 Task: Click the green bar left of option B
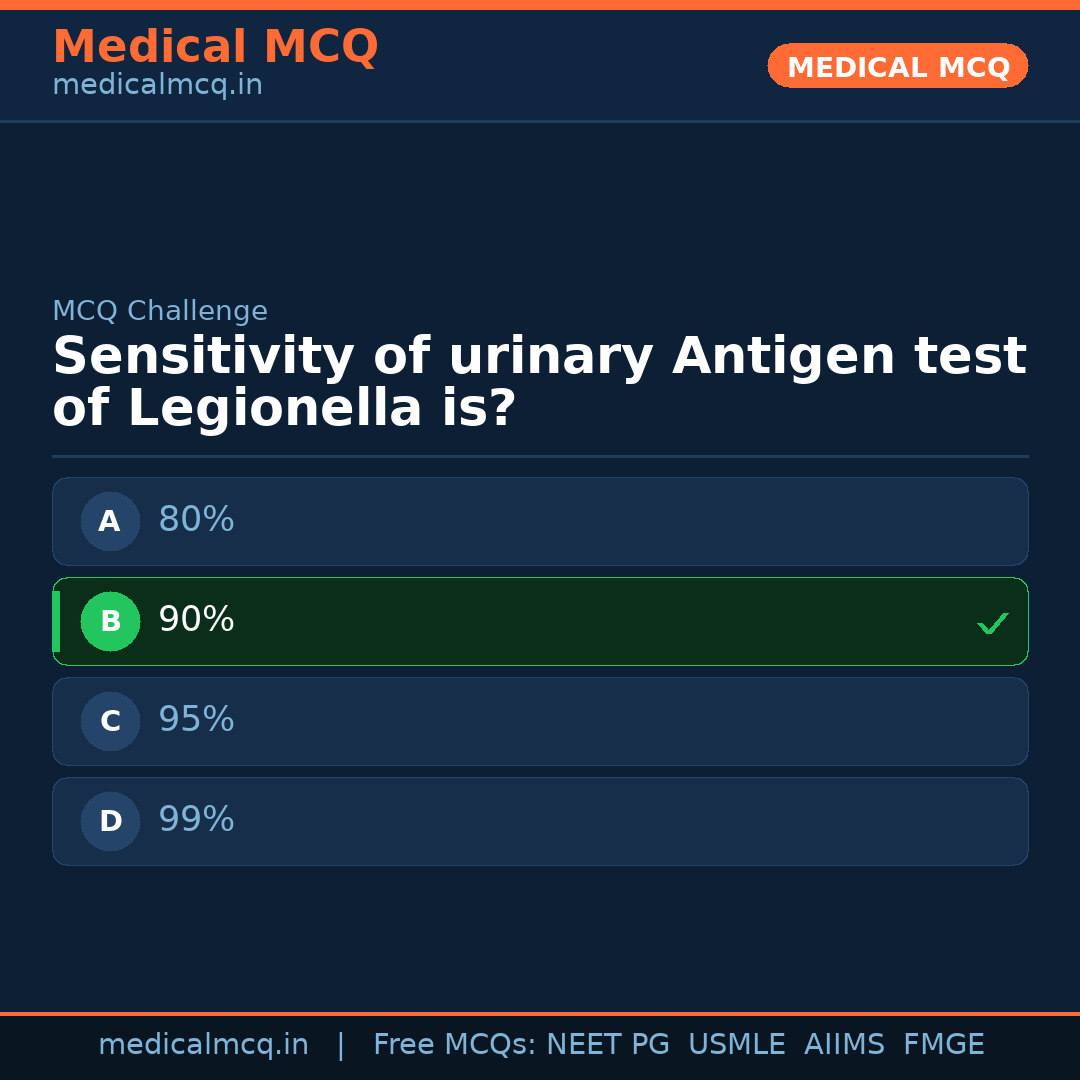pos(56,621)
